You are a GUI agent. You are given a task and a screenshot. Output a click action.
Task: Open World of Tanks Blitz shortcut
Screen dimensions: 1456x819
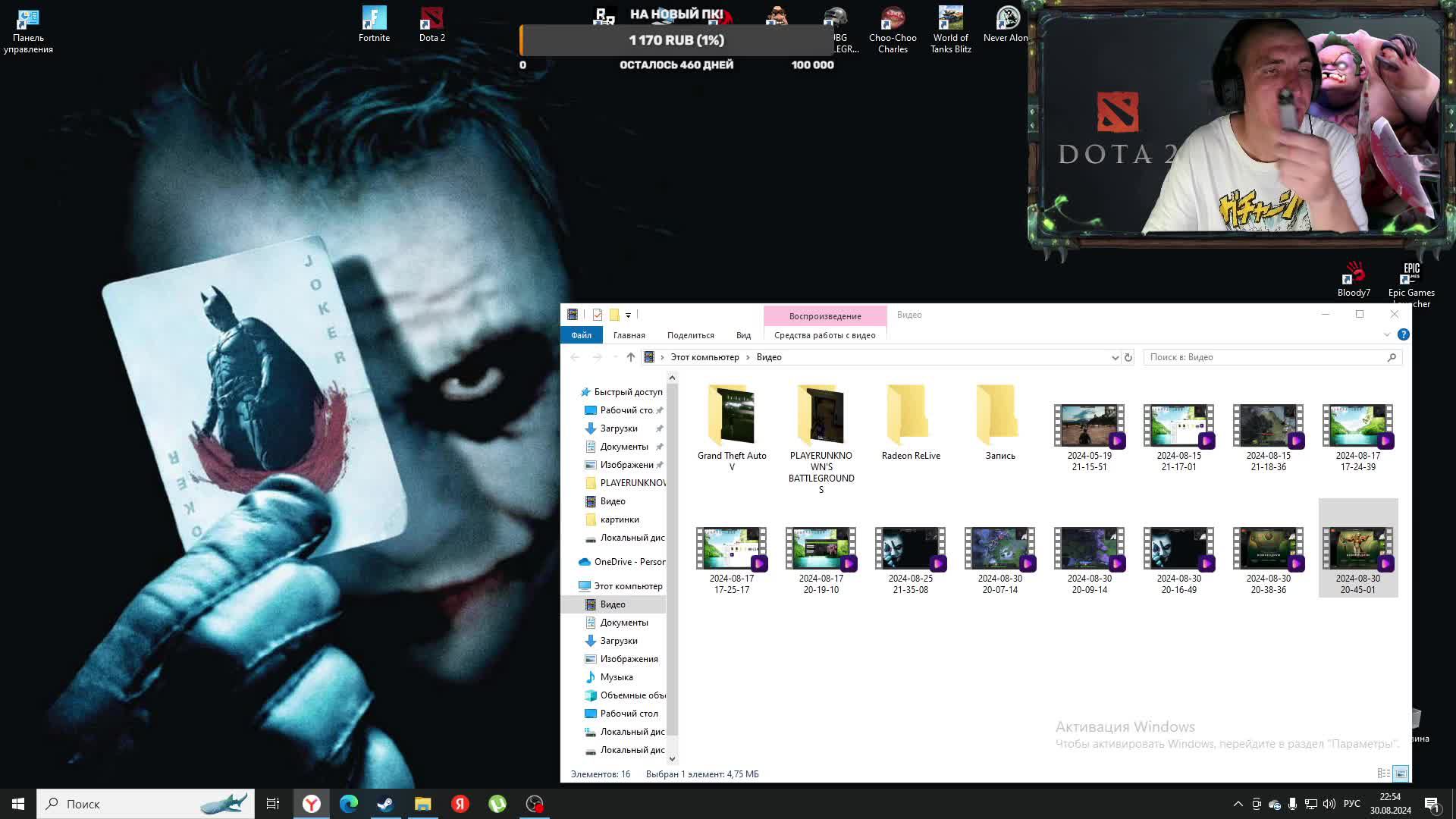click(950, 30)
